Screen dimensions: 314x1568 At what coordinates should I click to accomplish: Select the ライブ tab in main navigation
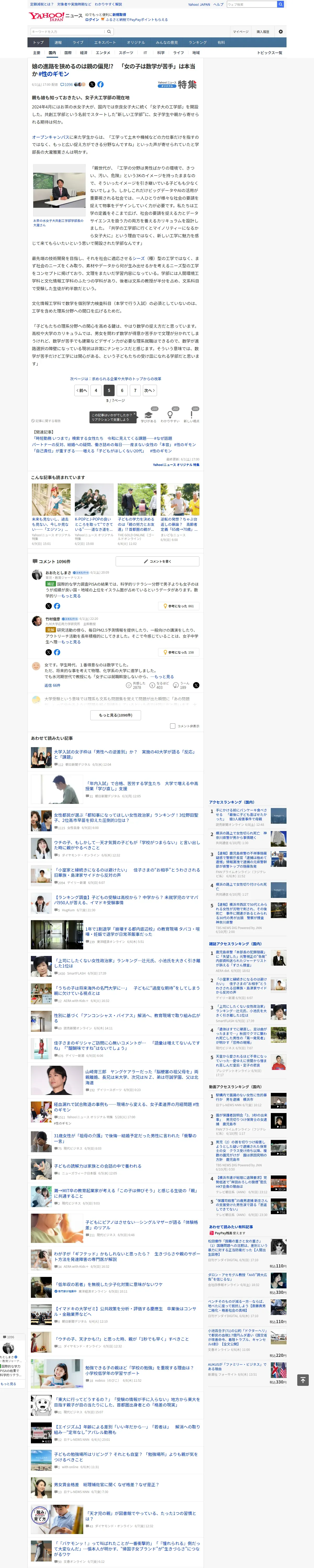click(78, 43)
